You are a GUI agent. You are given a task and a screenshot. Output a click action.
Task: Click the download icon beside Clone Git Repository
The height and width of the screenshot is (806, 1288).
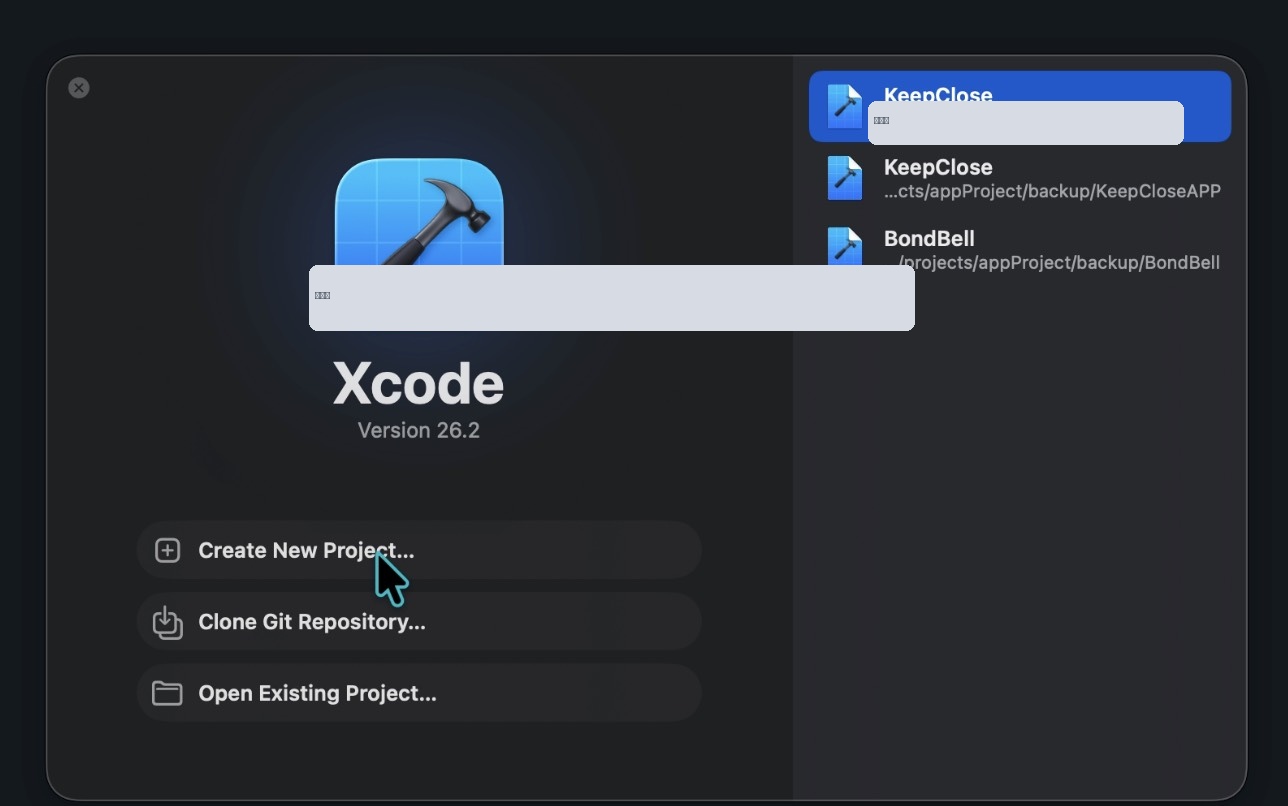tap(167, 622)
